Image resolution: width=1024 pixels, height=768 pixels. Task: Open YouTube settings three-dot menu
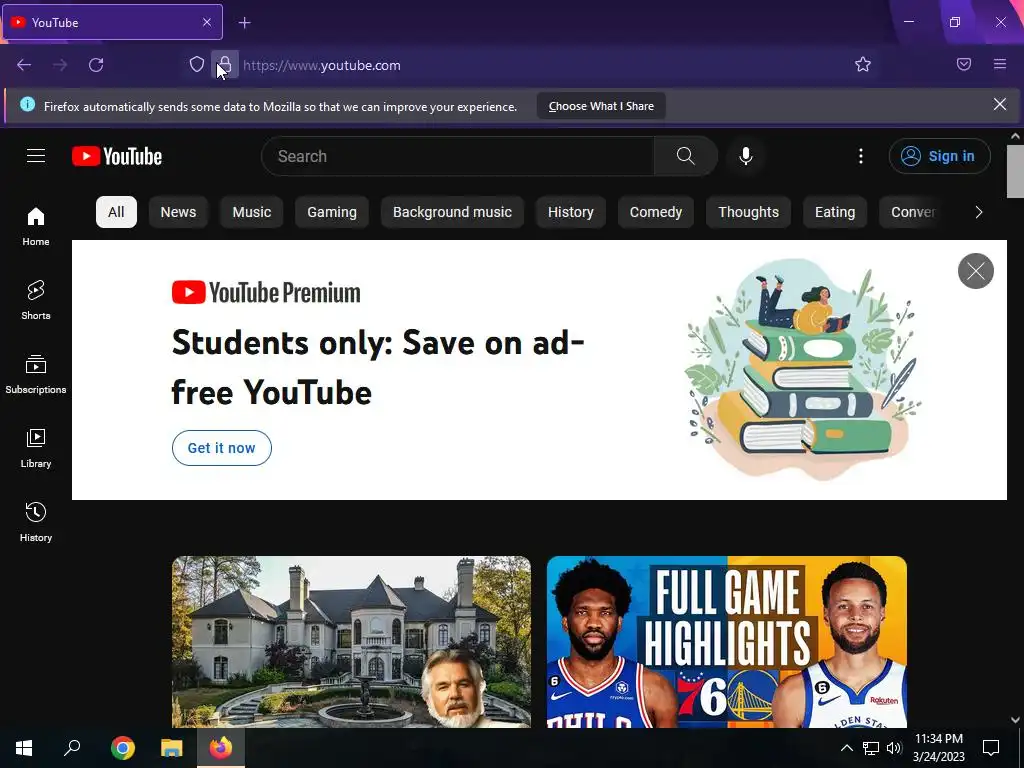(861, 156)
